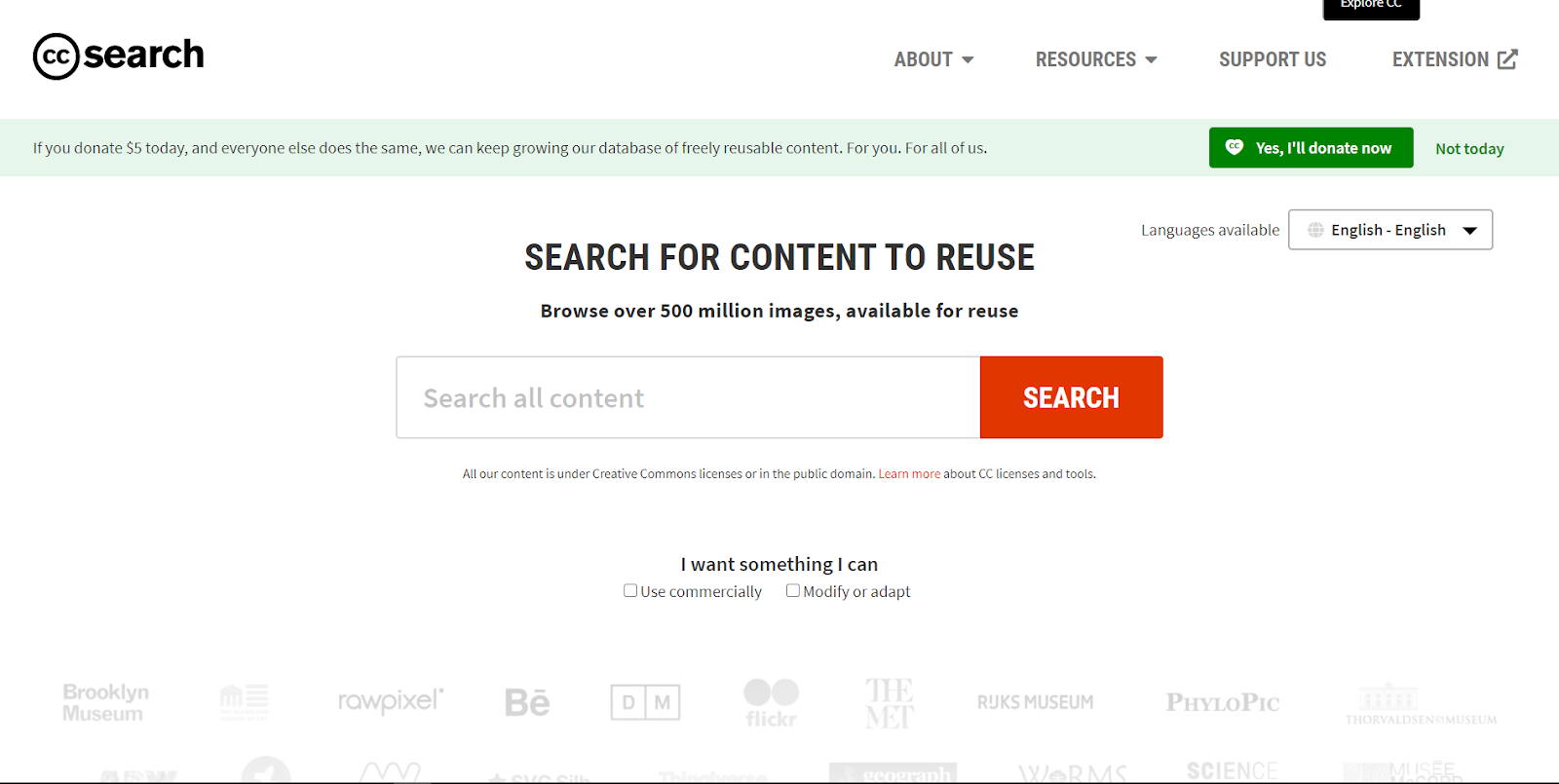Open The Met museum logo
This screenshot has width=1559, height=784.
pos(889,702)
